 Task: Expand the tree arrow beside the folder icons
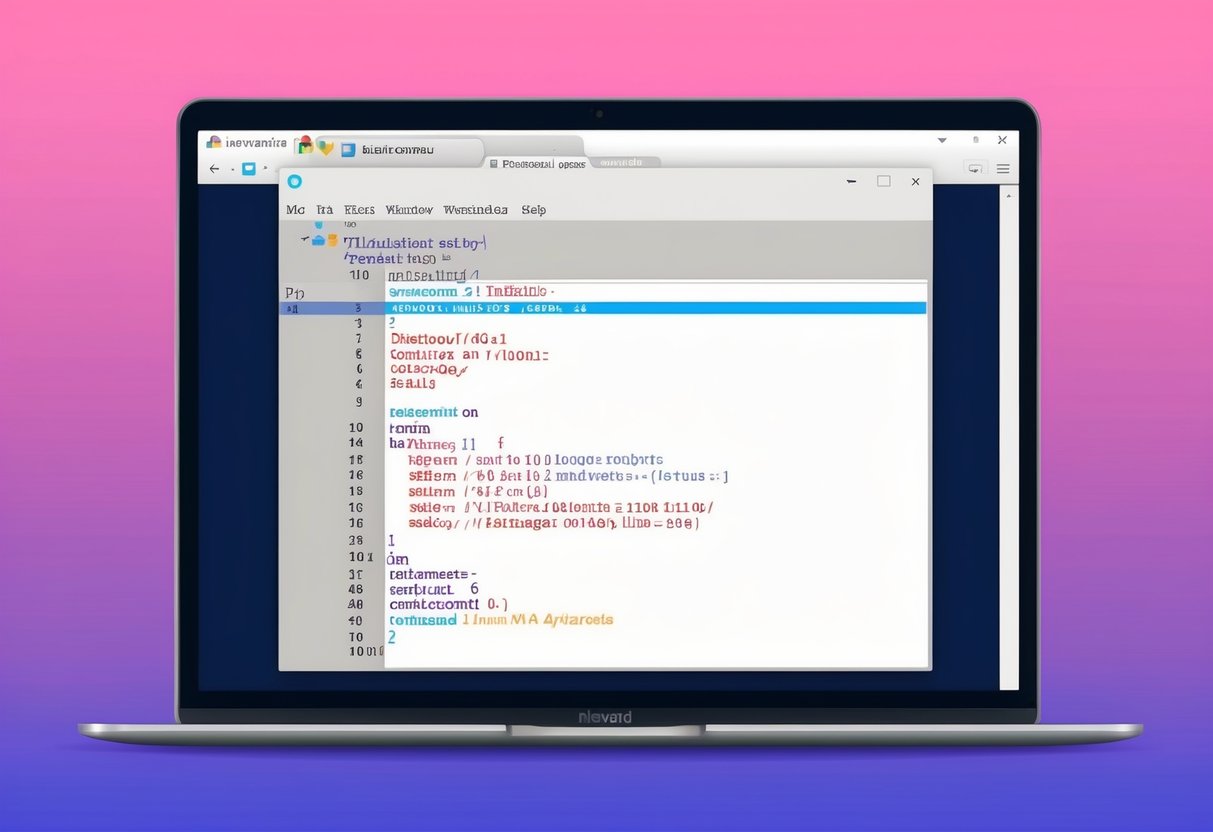(305, 240)
